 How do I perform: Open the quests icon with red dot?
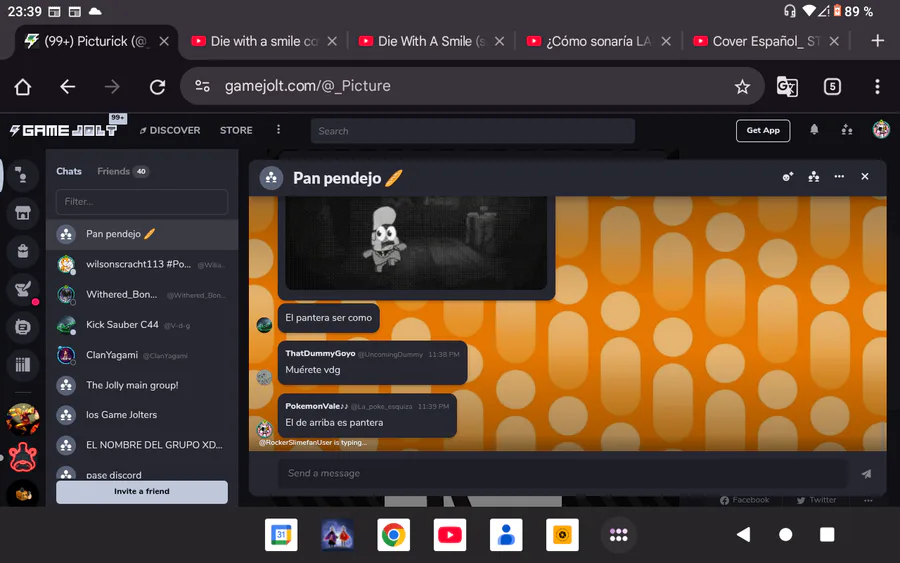pos(23,289)
